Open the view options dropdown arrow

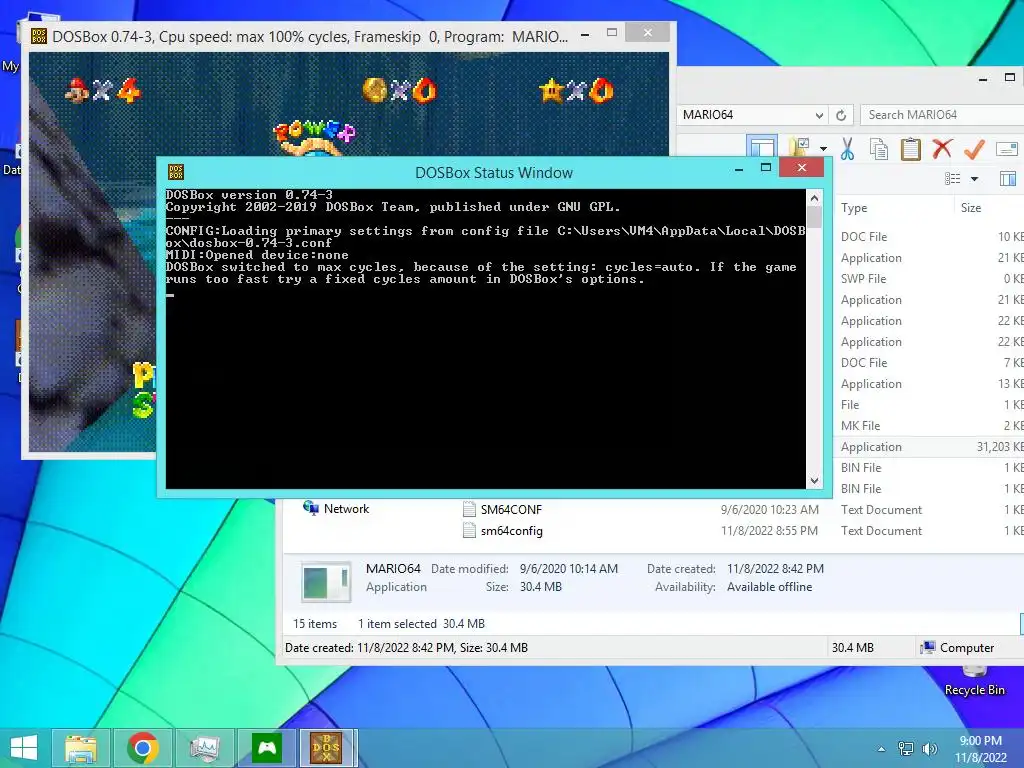[x=974, y=178]
